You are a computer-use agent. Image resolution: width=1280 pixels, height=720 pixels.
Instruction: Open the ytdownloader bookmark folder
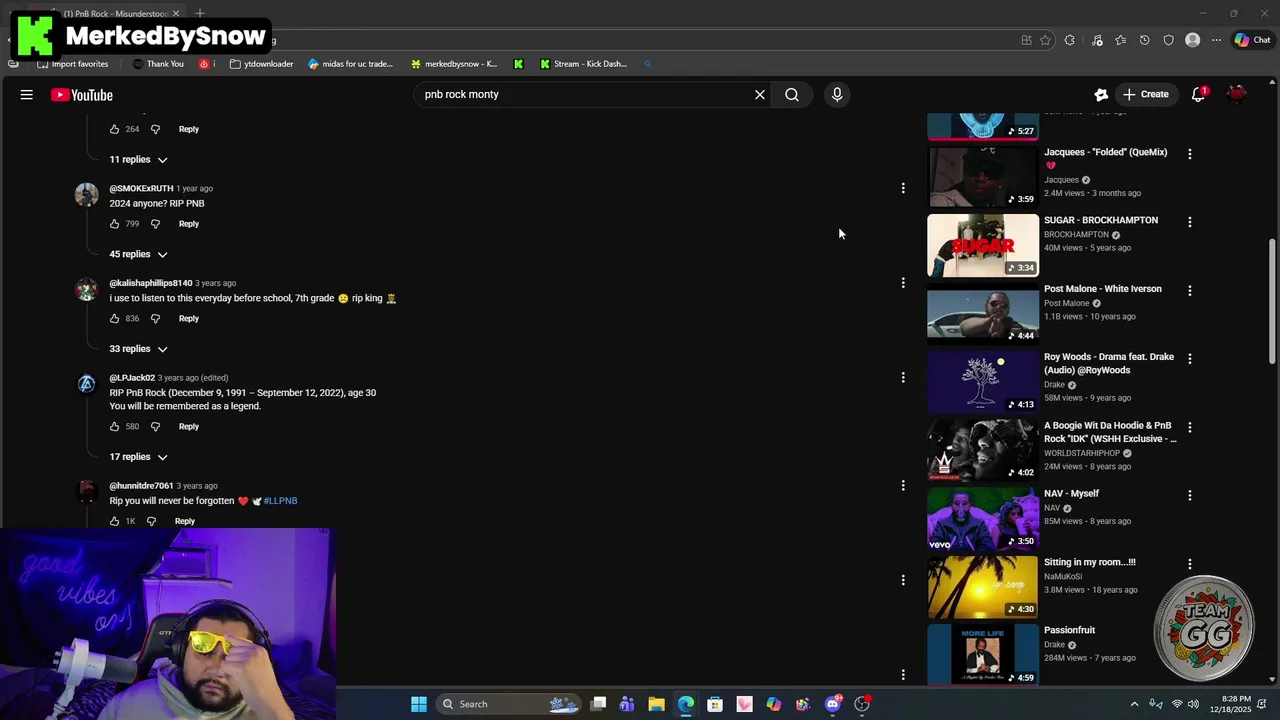(x=261, y=64)
